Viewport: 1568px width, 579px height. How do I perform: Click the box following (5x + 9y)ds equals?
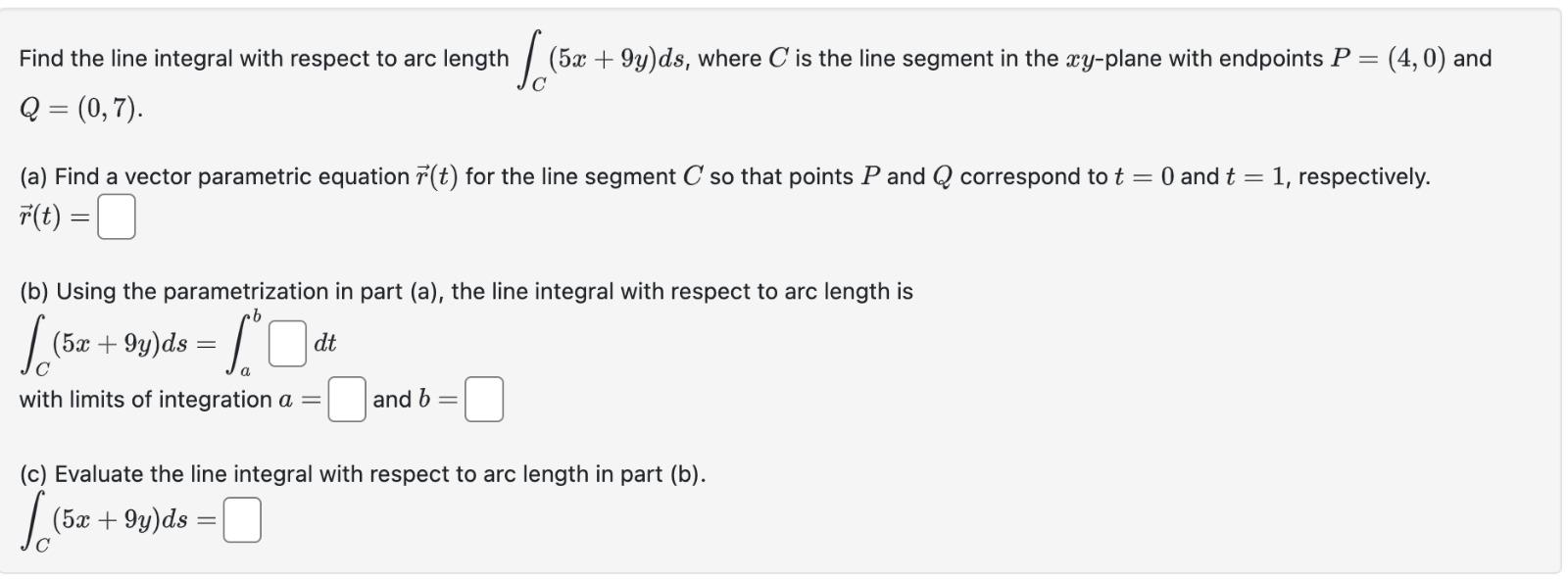coord(242,517)
